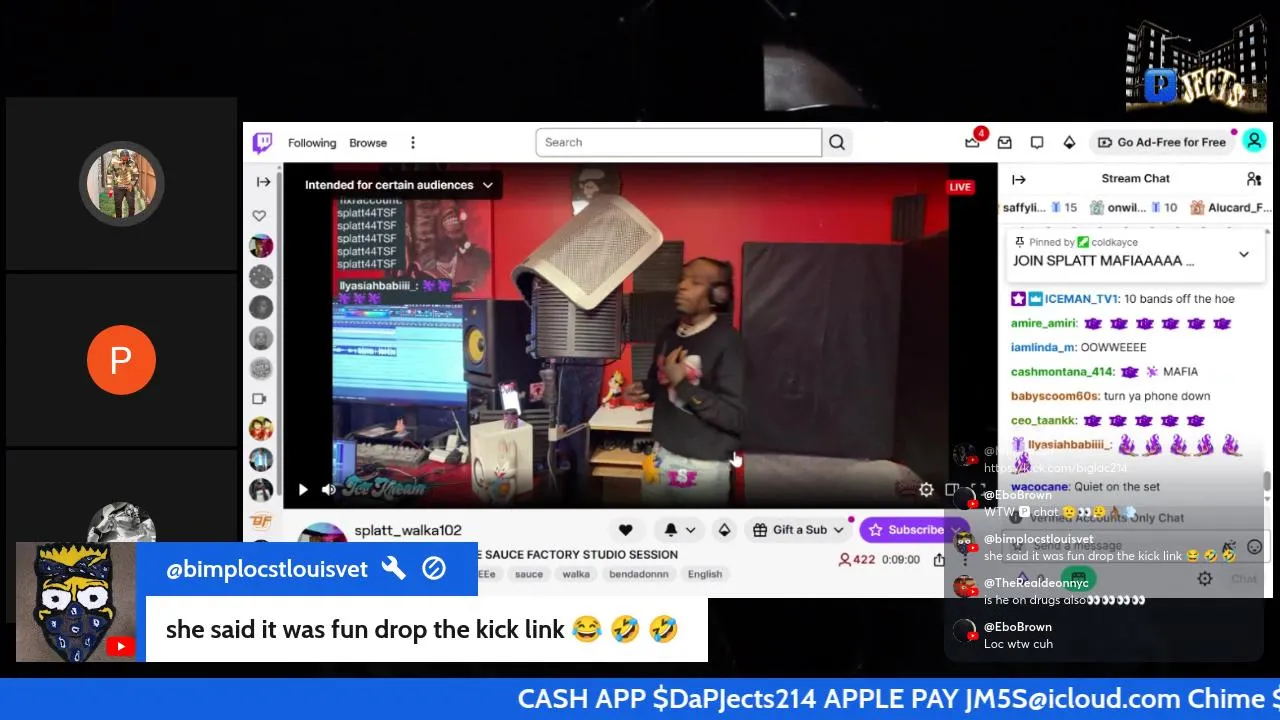Click Go Ad-Free for Free

pos(1162,142)
